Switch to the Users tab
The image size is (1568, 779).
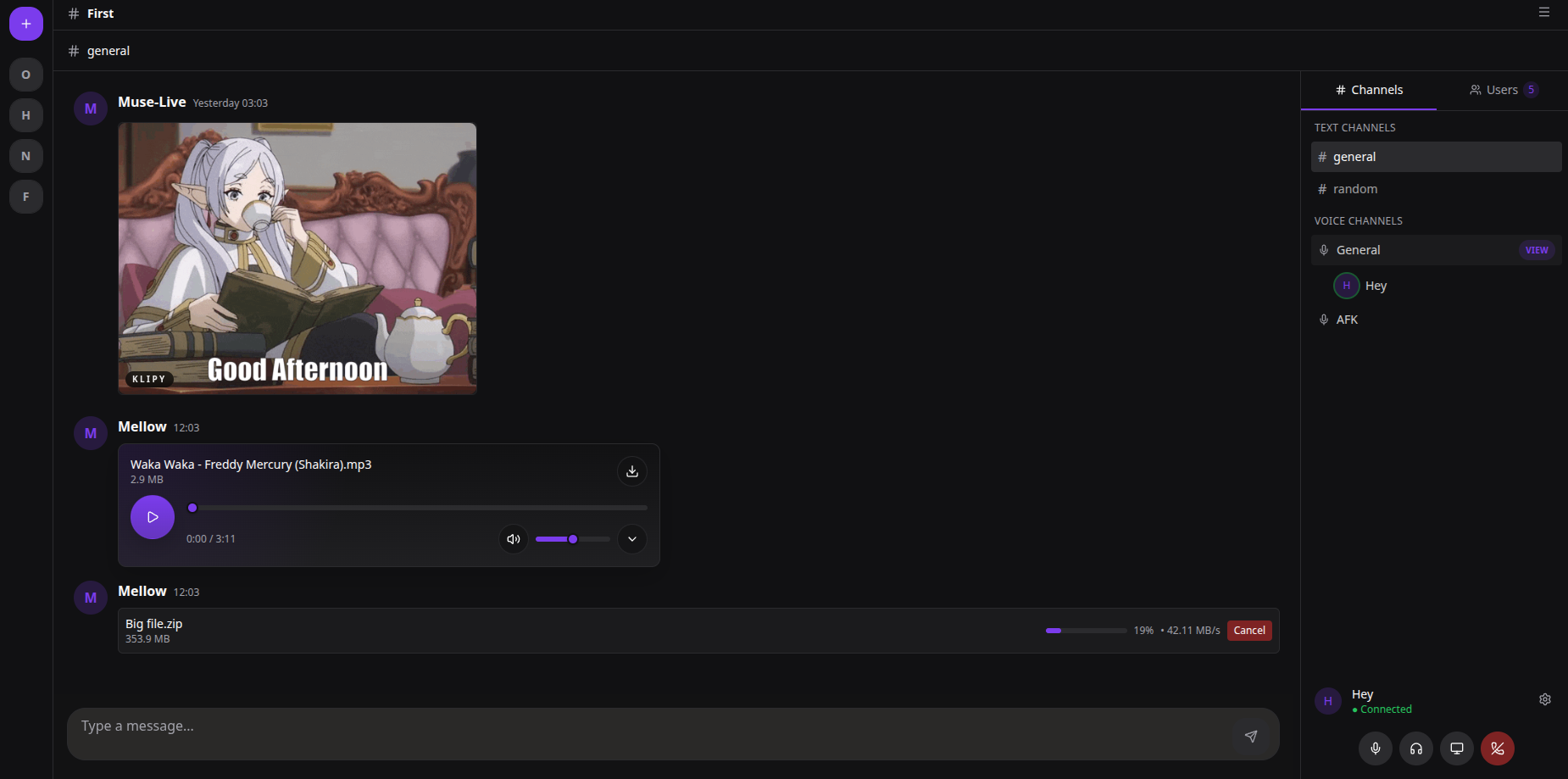point(1502,90)
